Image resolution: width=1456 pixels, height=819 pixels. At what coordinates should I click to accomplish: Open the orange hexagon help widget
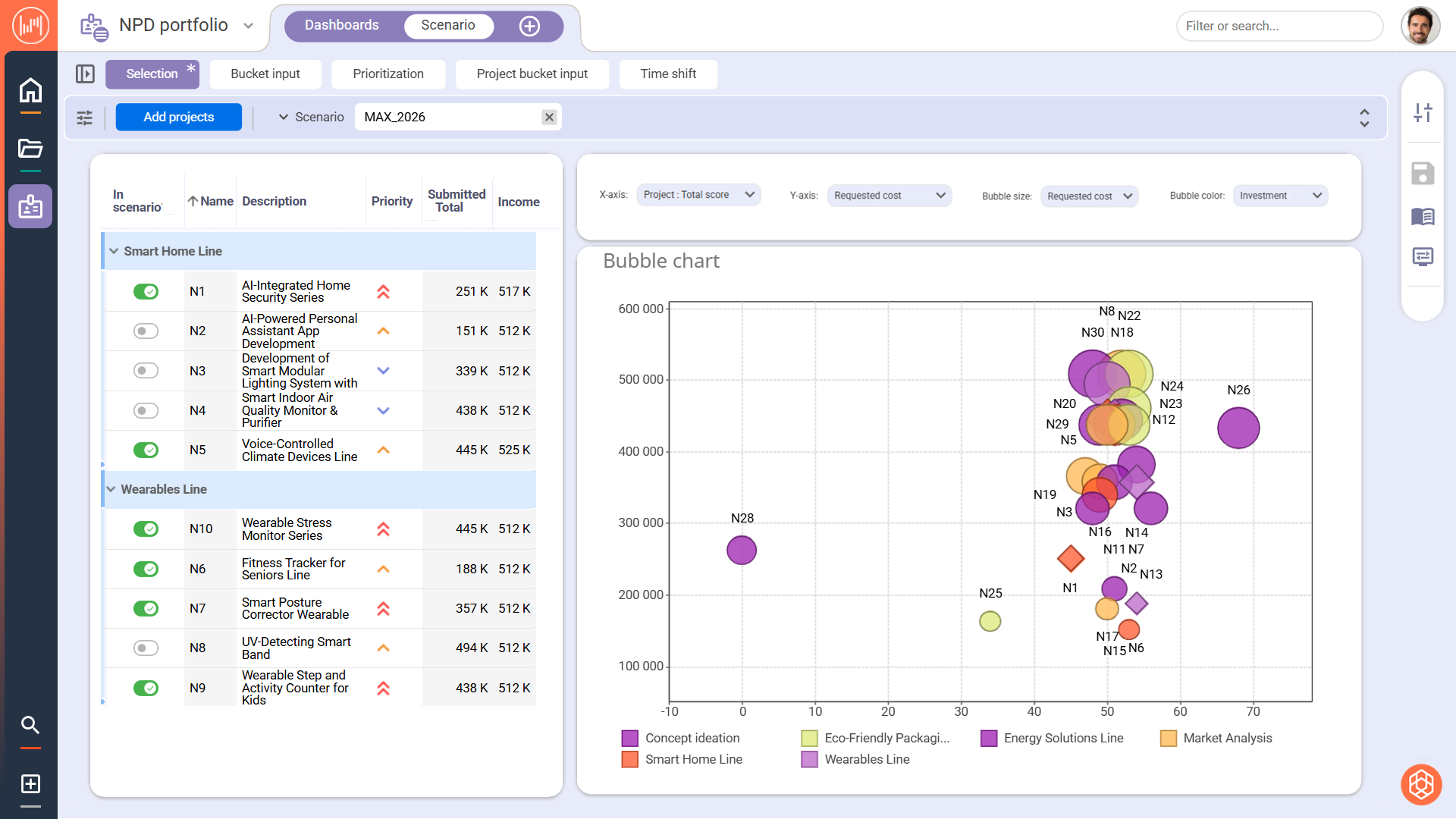(x=1421, y=784)
